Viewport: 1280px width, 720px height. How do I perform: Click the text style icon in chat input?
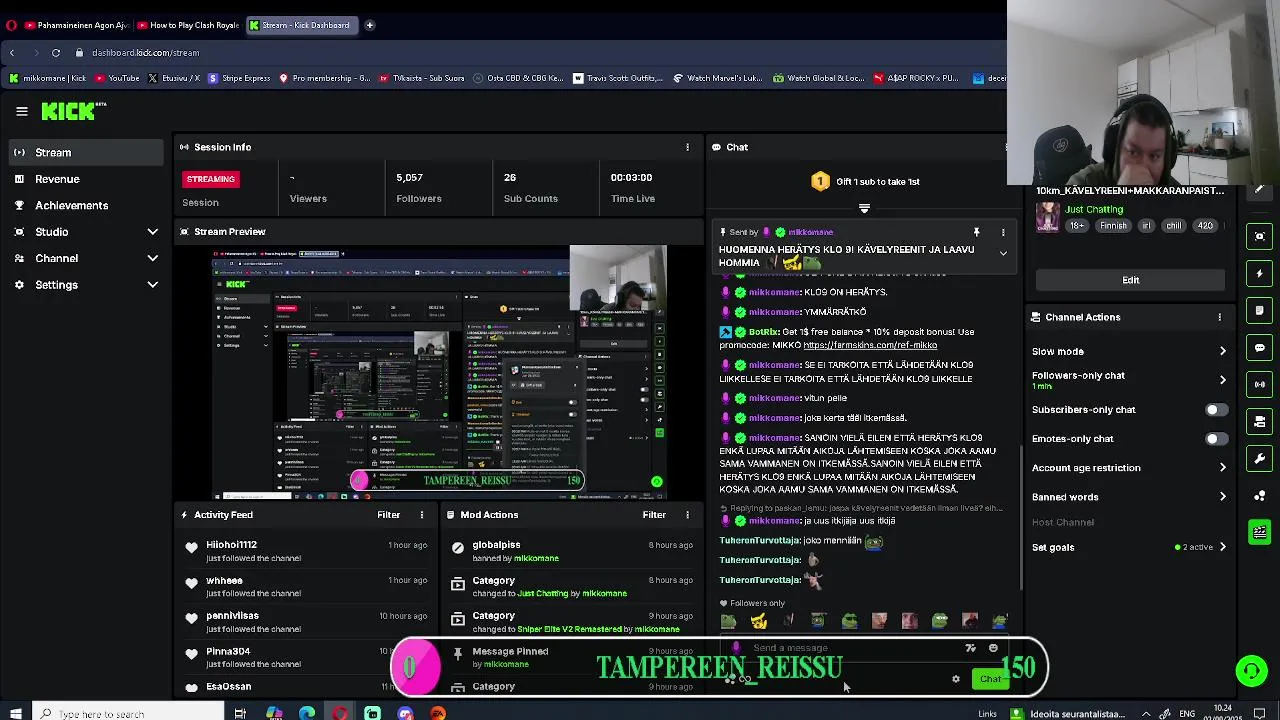coord(970,648)
